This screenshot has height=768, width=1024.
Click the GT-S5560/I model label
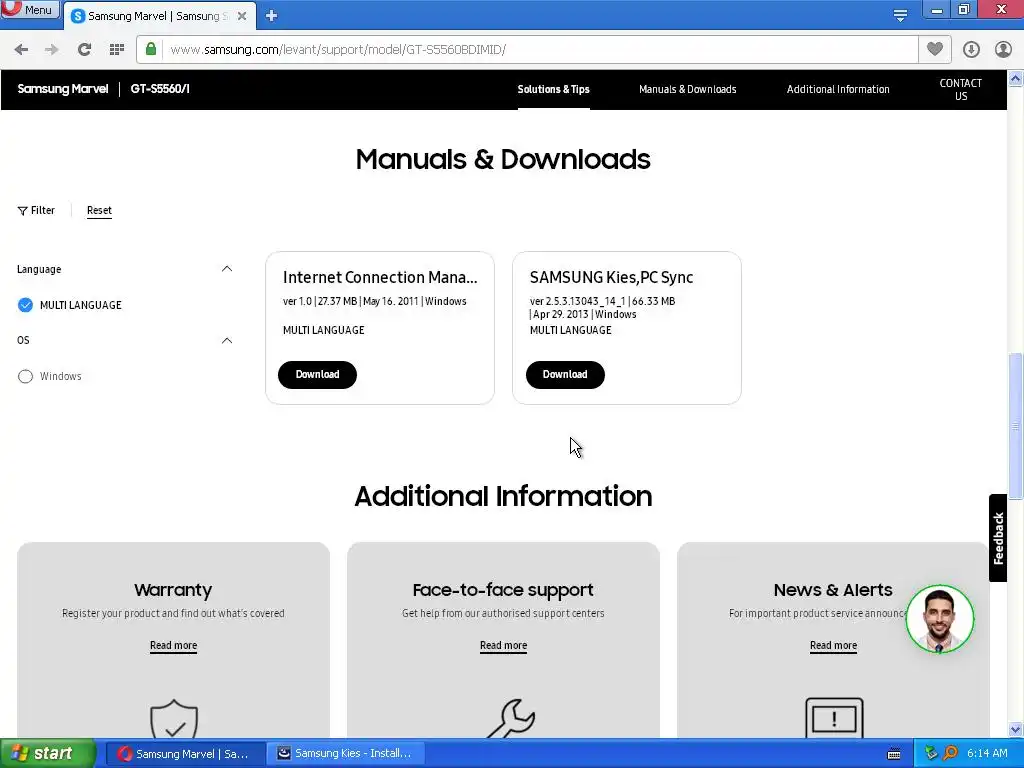pos(160,89)
